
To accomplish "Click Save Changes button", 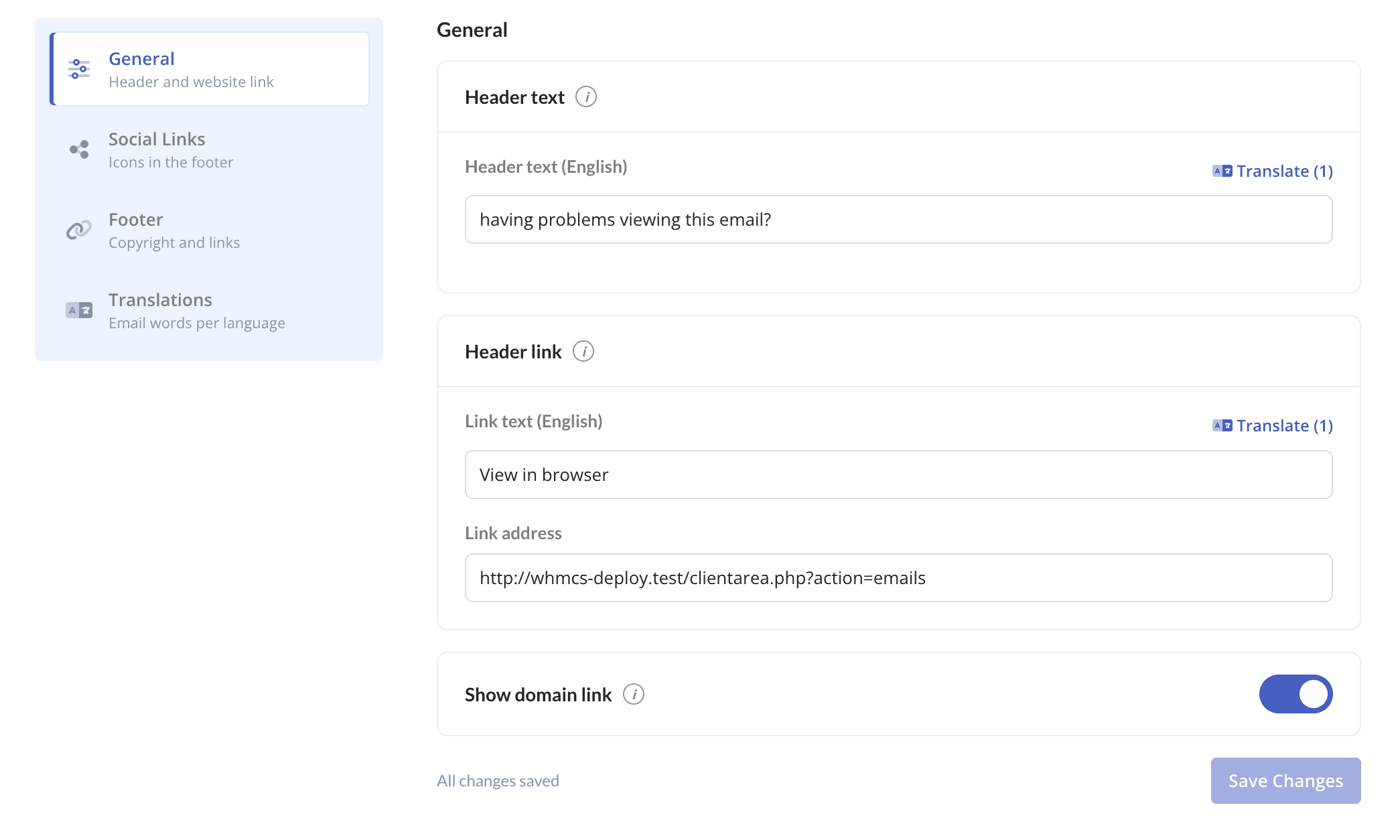I will 1285,781.
